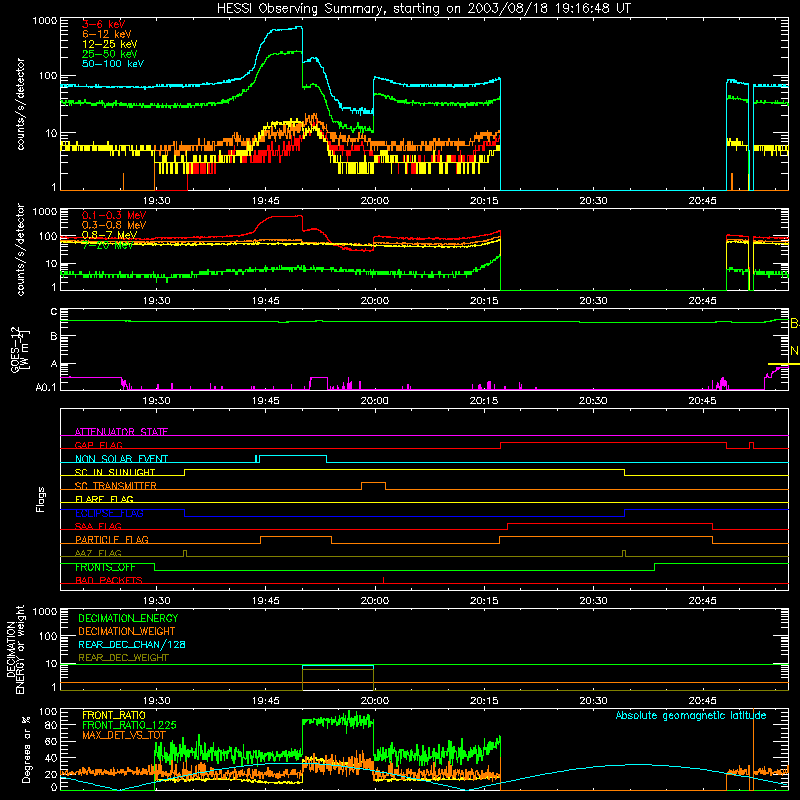This screenshot has width=800, height=800.
Task: Click the 'DECIMATION ENERGY or weight' axis title
Action: (15, 649)
